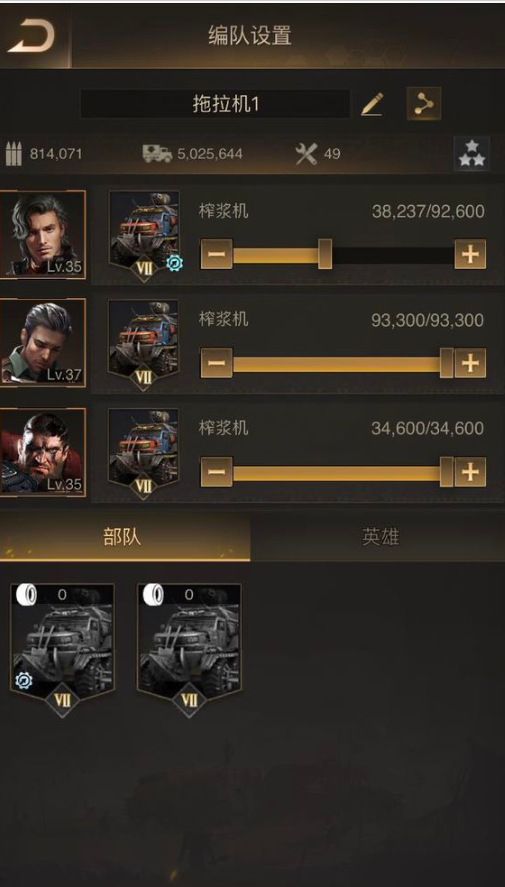Increase troops with first row plus button
The width and height of the screenshot is (505, 887).
tap(470, 254)
